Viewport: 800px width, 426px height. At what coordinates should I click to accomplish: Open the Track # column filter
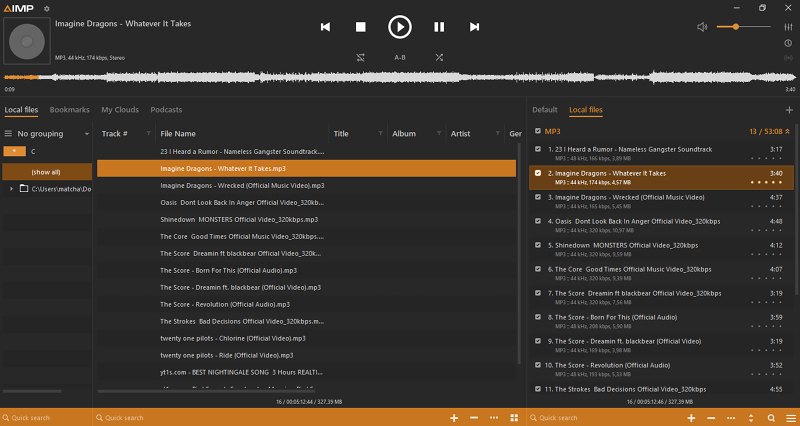pyautogui.click(x=148, y=134)
